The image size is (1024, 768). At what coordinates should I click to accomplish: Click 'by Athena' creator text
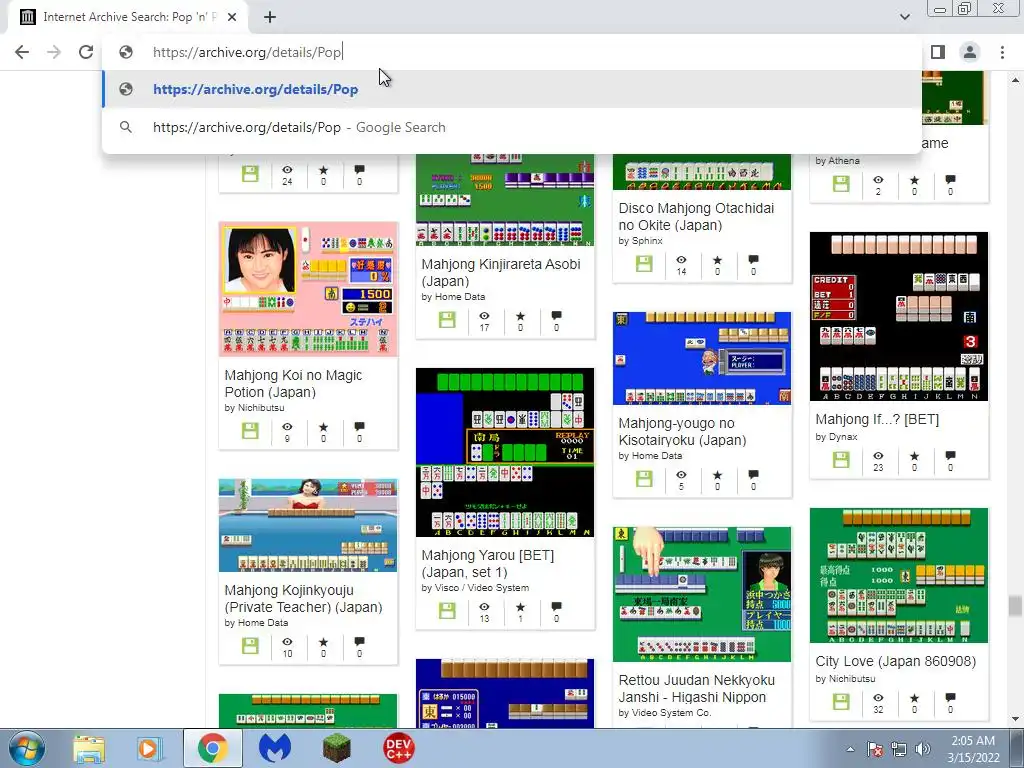pos(837,161)
